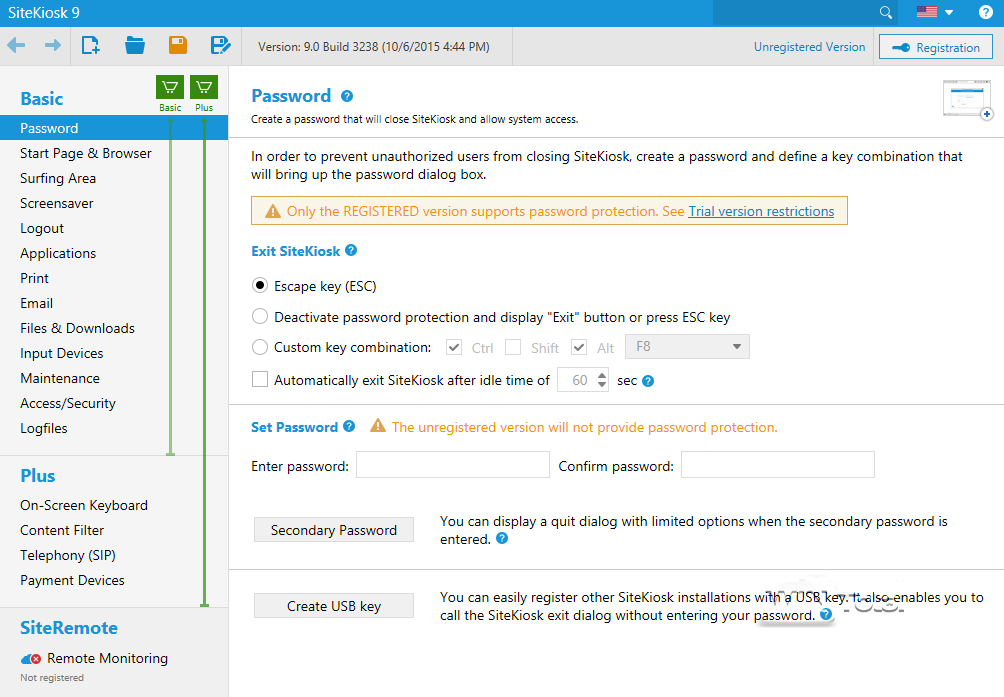Select Files & Downloads
This screenshot has height=697, width=1004.
point(77,328)
